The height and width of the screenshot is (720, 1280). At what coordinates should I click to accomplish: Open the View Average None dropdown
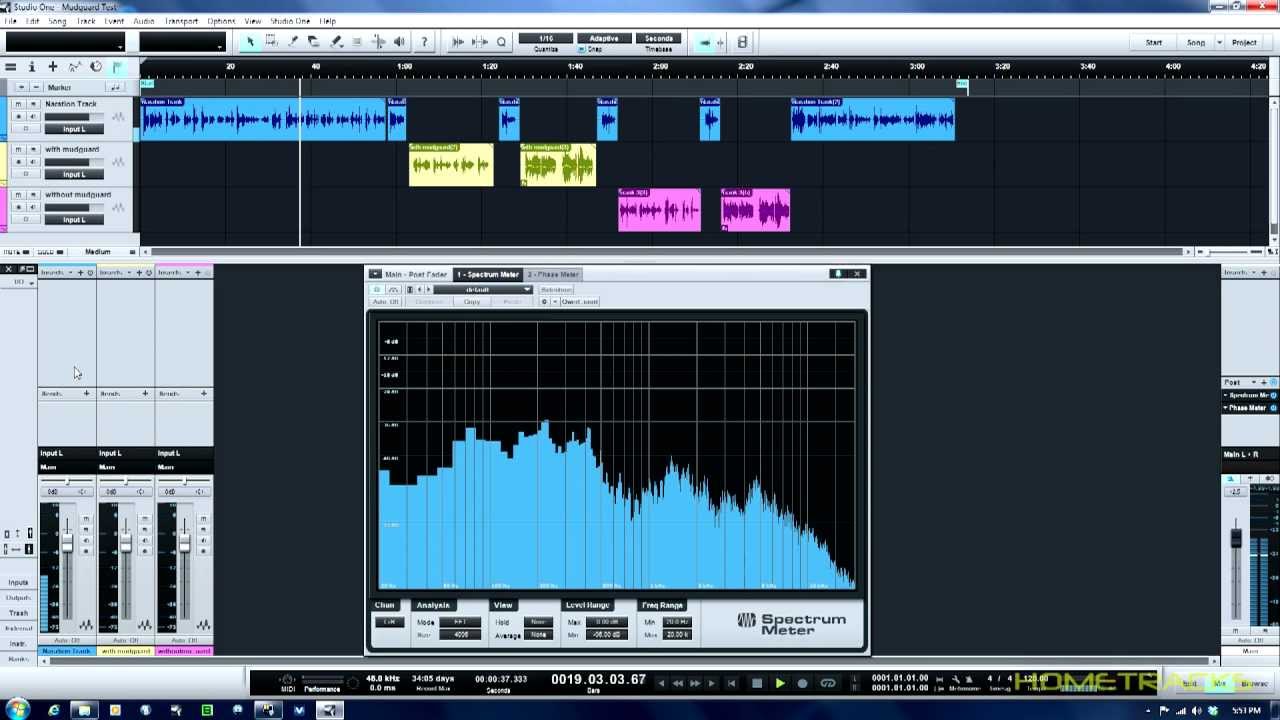click(x=538, y=635)
